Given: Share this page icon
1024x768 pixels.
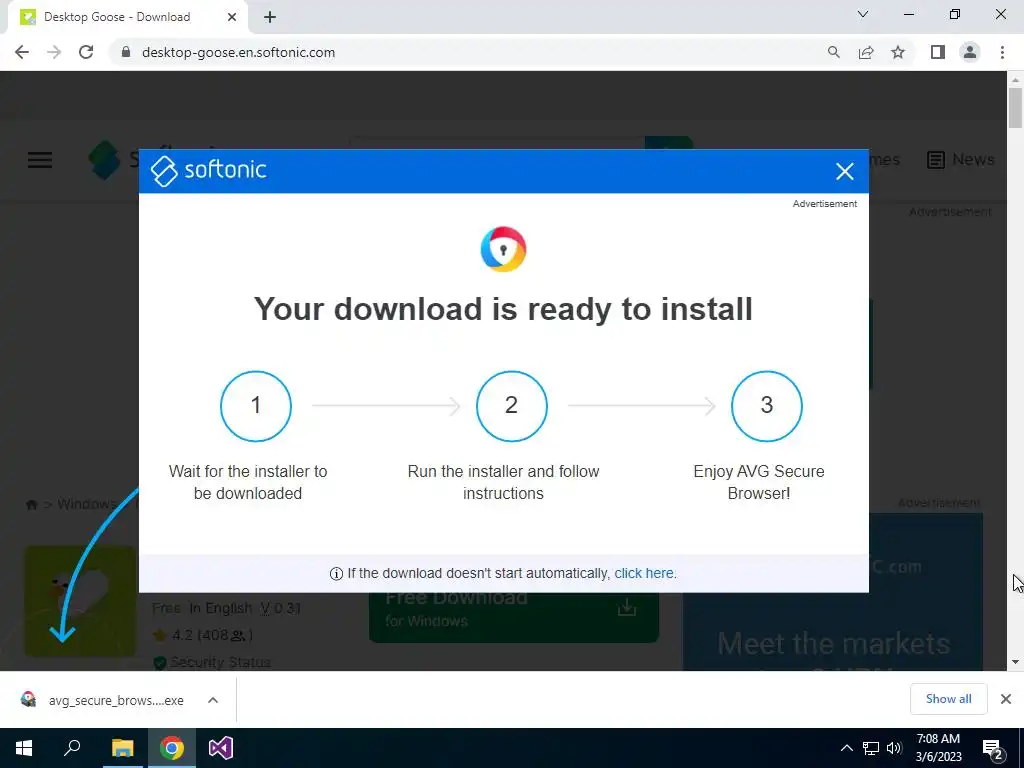Looking at the screenshot, I should (866, 52).
